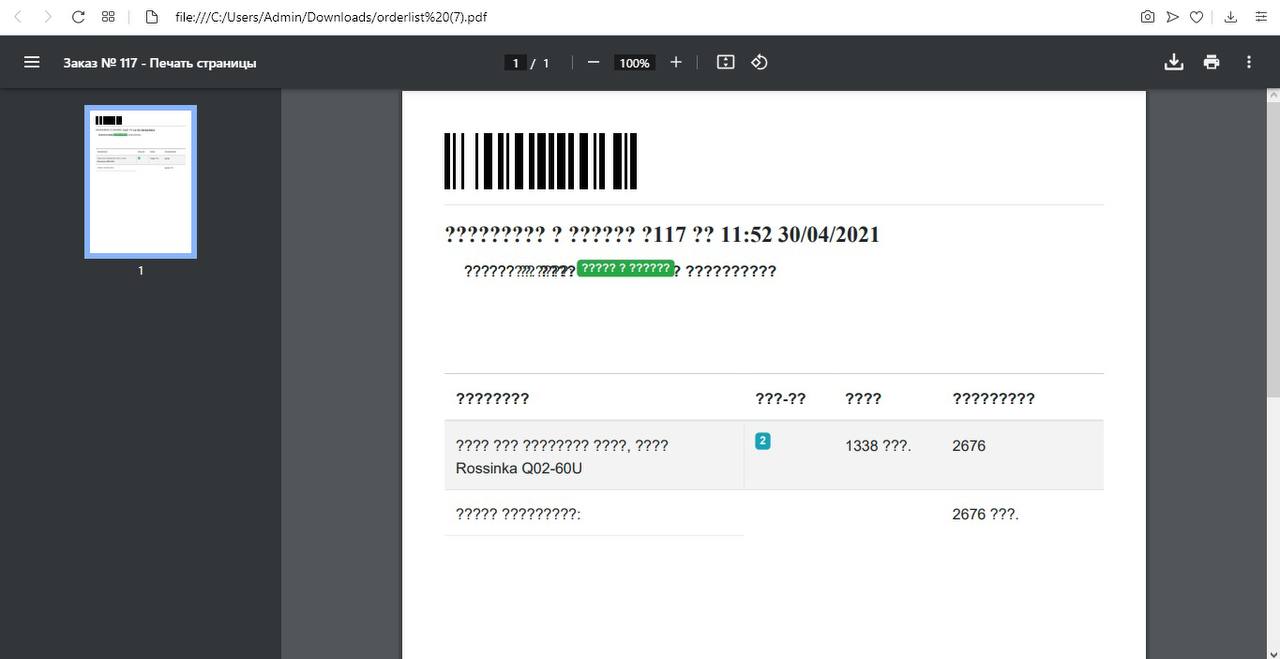Click the address bar file URL
The width and height of the screenshot is (1280, 659).
click(x=331, y=17)
